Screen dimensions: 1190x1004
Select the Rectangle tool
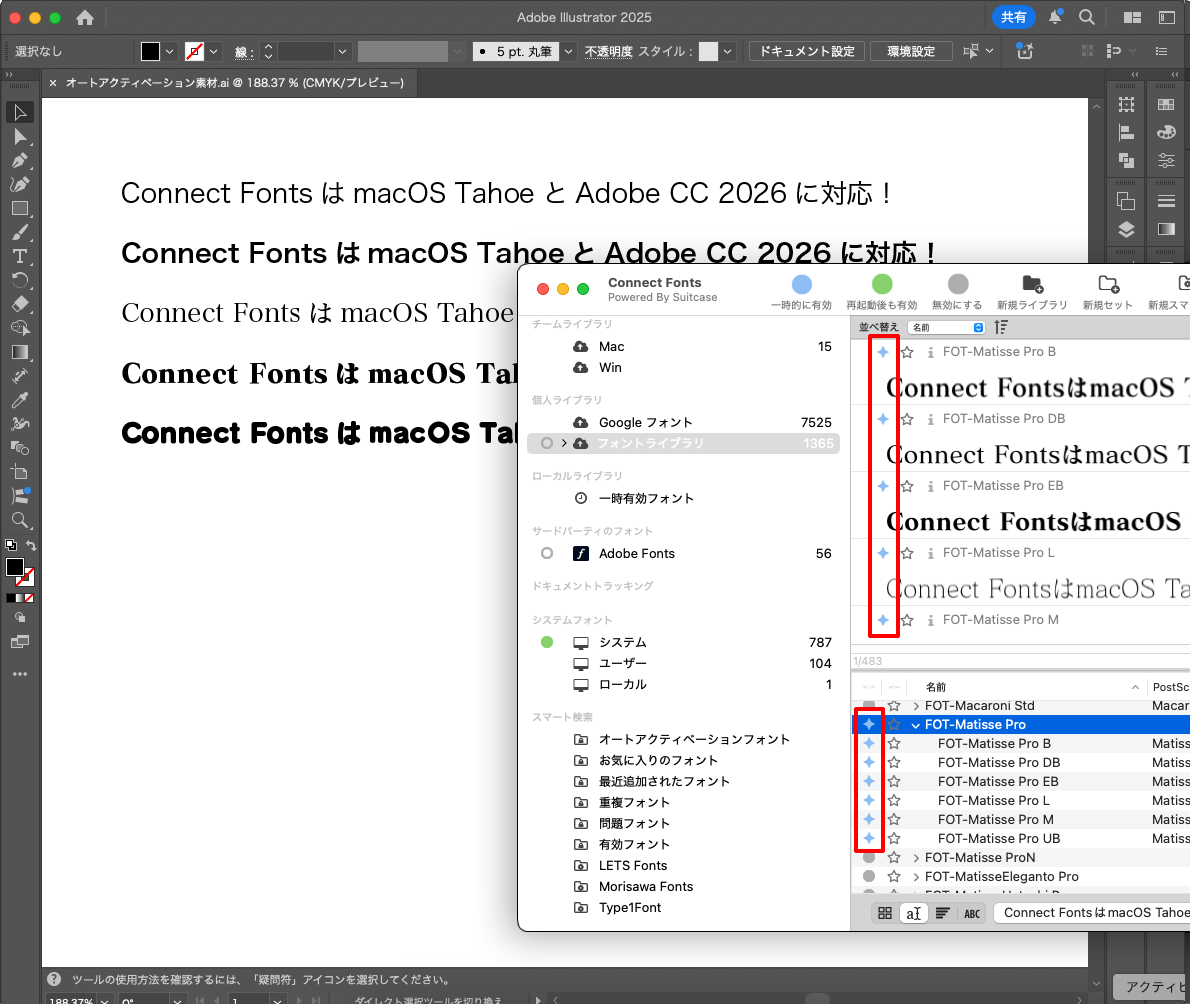click(x=20, y=209)
